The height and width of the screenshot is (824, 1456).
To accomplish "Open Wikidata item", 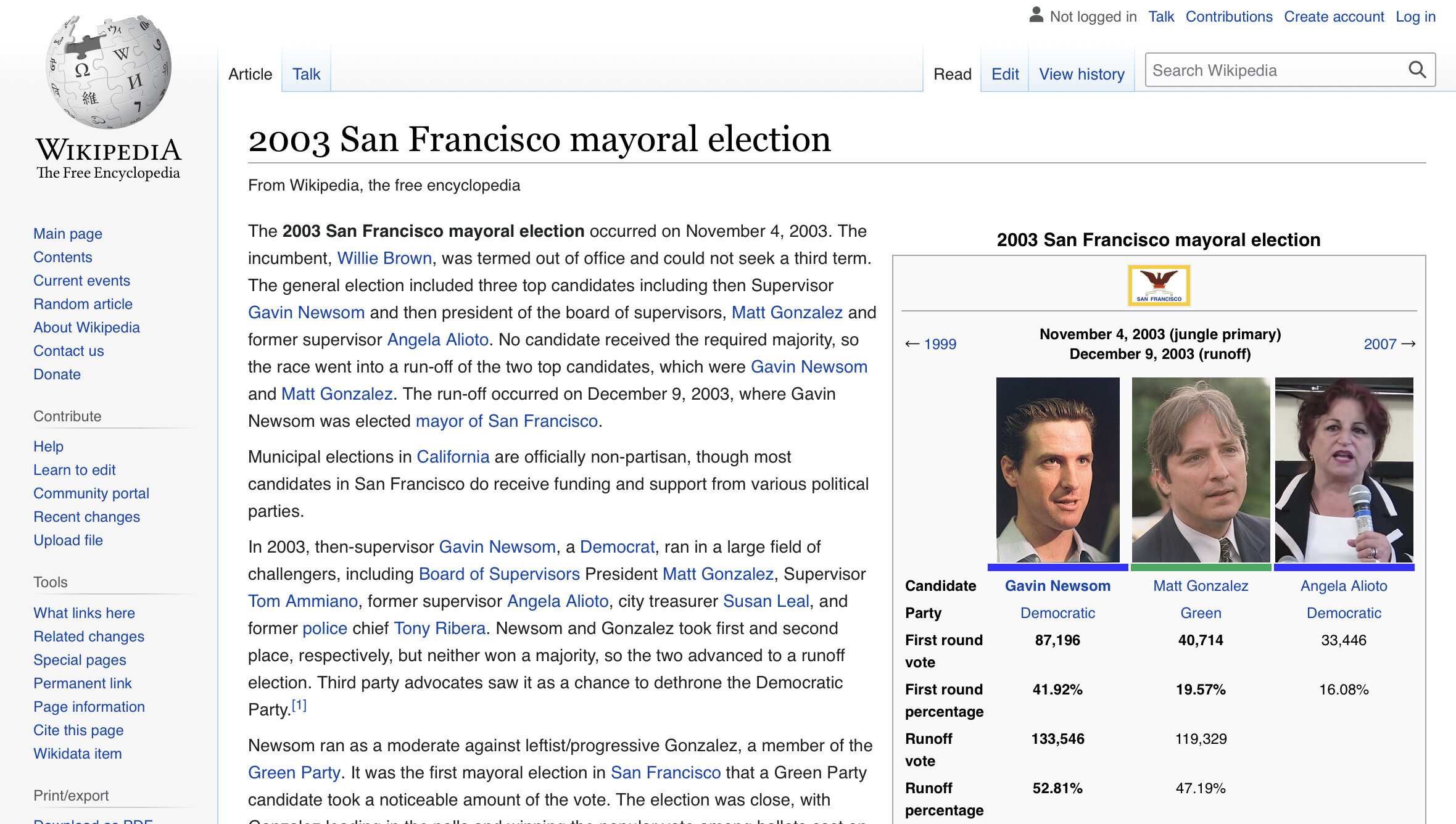I will point(78,754).
